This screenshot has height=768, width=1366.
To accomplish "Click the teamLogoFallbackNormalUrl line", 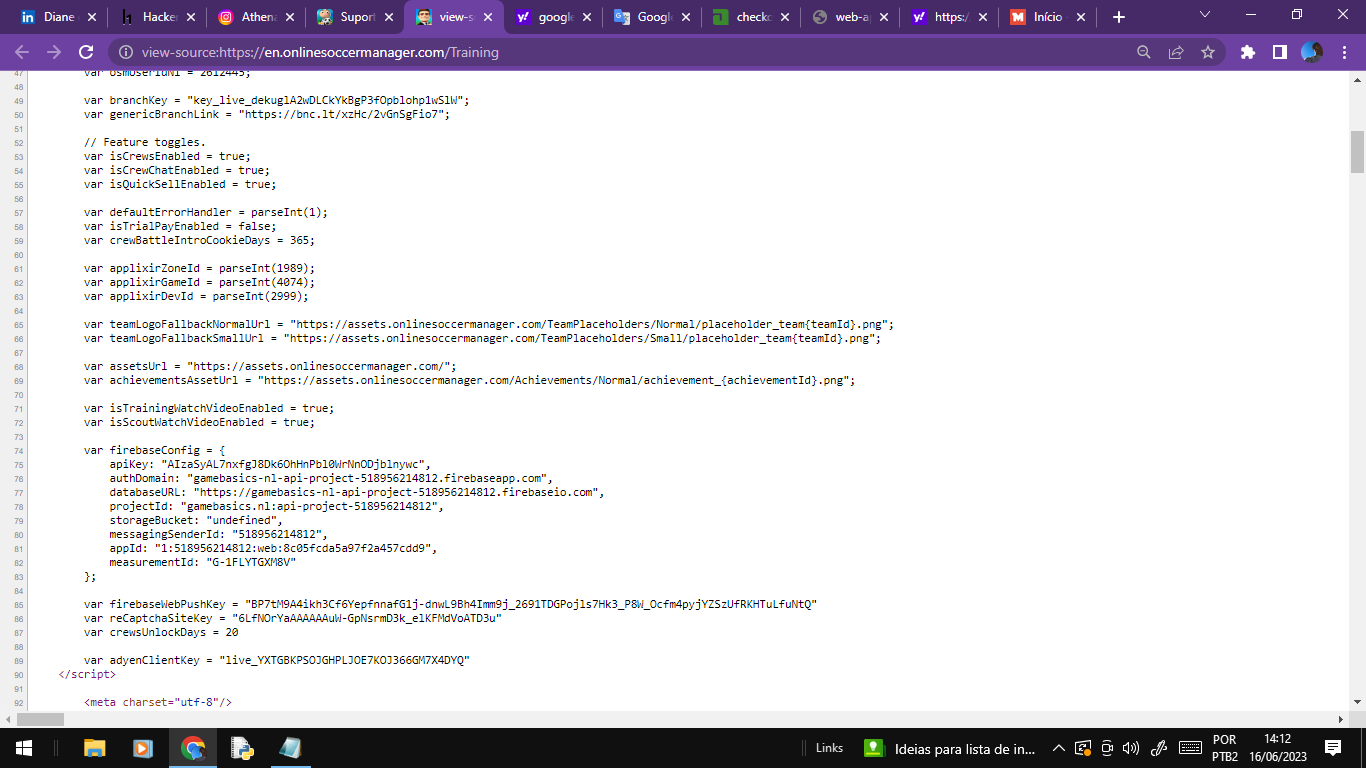I will click(488, 324).
